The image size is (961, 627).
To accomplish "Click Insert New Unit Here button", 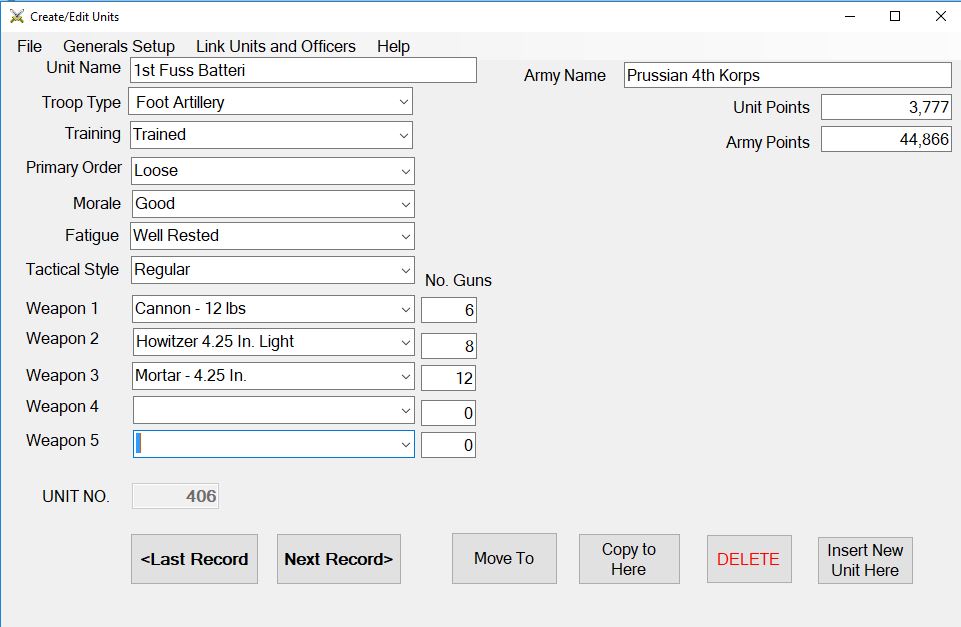I will [x=864, y=560].
